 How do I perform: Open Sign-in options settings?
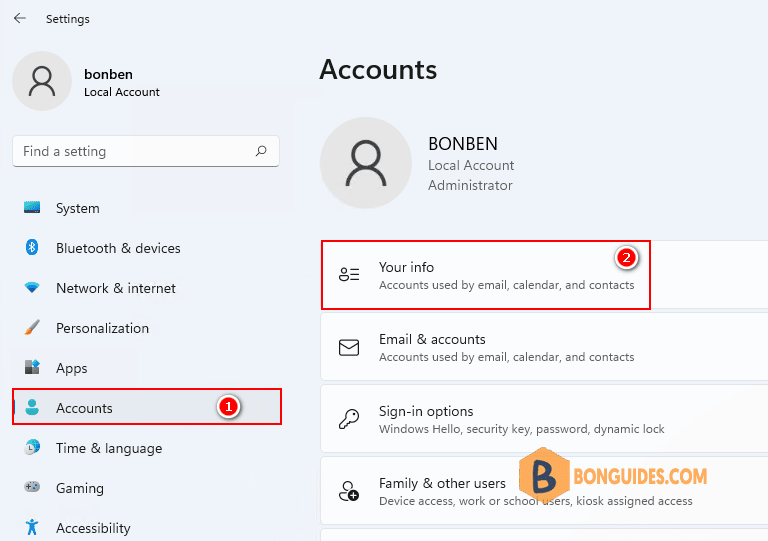click(520, 419)
